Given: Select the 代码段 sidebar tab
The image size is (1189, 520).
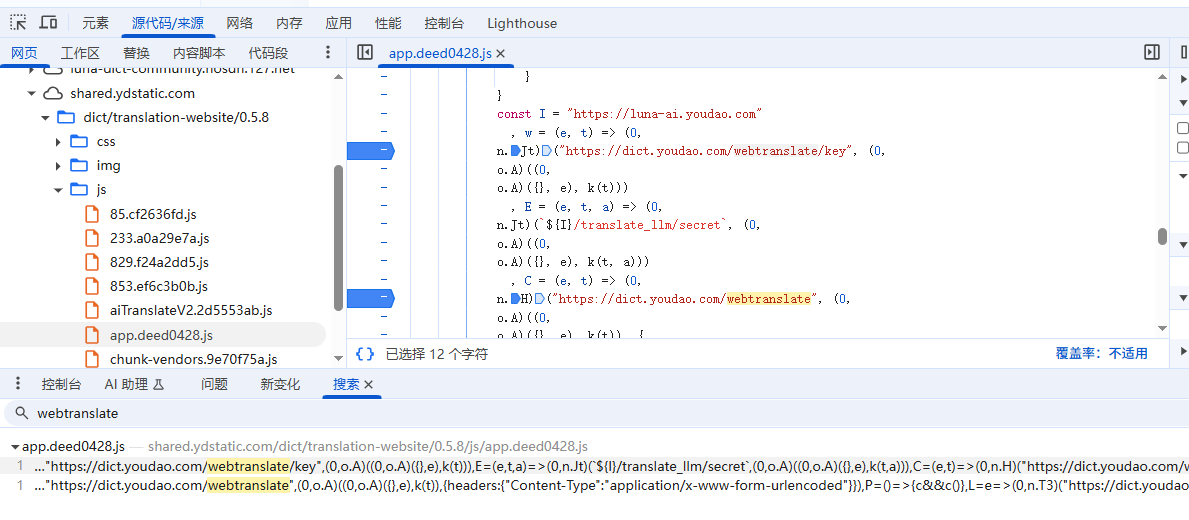Looking at the screenshot, I should 268,52.
